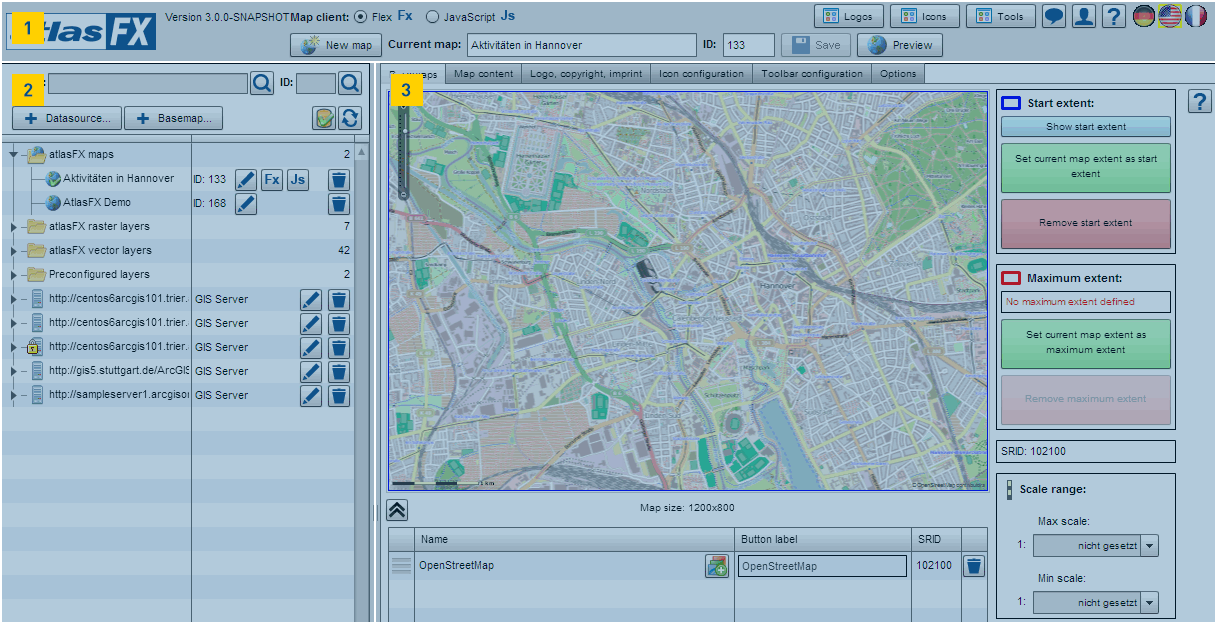Select the JavaScript map client radio button
Viewport: 1217px width, 624px height.
pyautogui.click(x=433, y=17)
